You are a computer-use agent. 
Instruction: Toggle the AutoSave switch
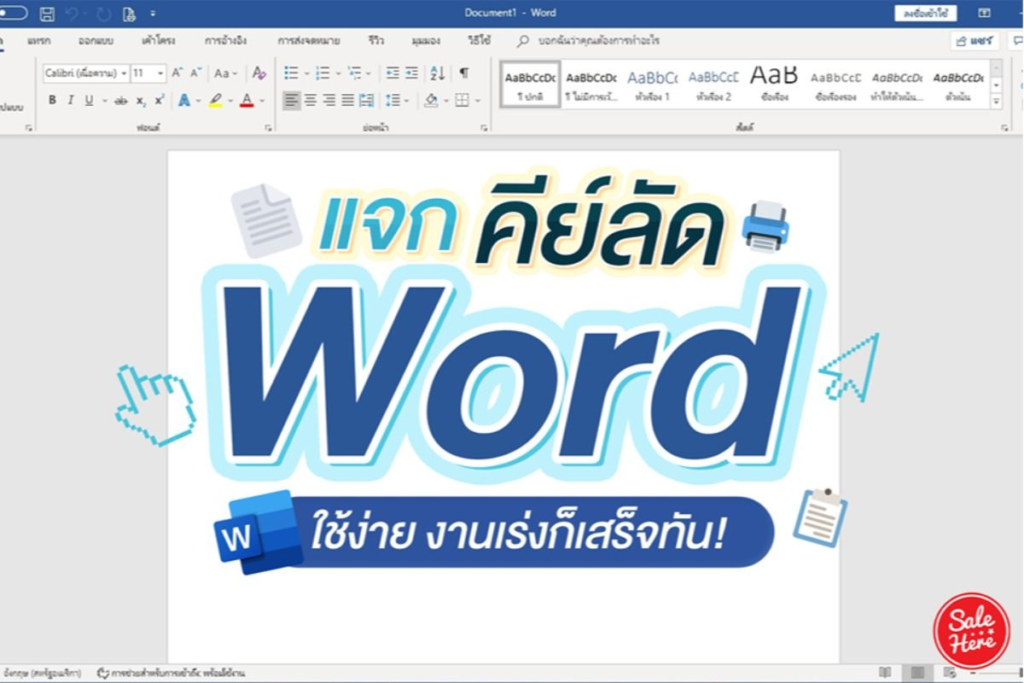pyautogui.click(x=12, y=13)
